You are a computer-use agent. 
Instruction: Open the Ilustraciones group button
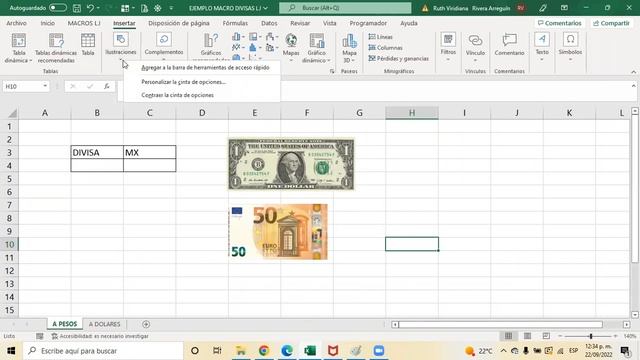(121, 47)
